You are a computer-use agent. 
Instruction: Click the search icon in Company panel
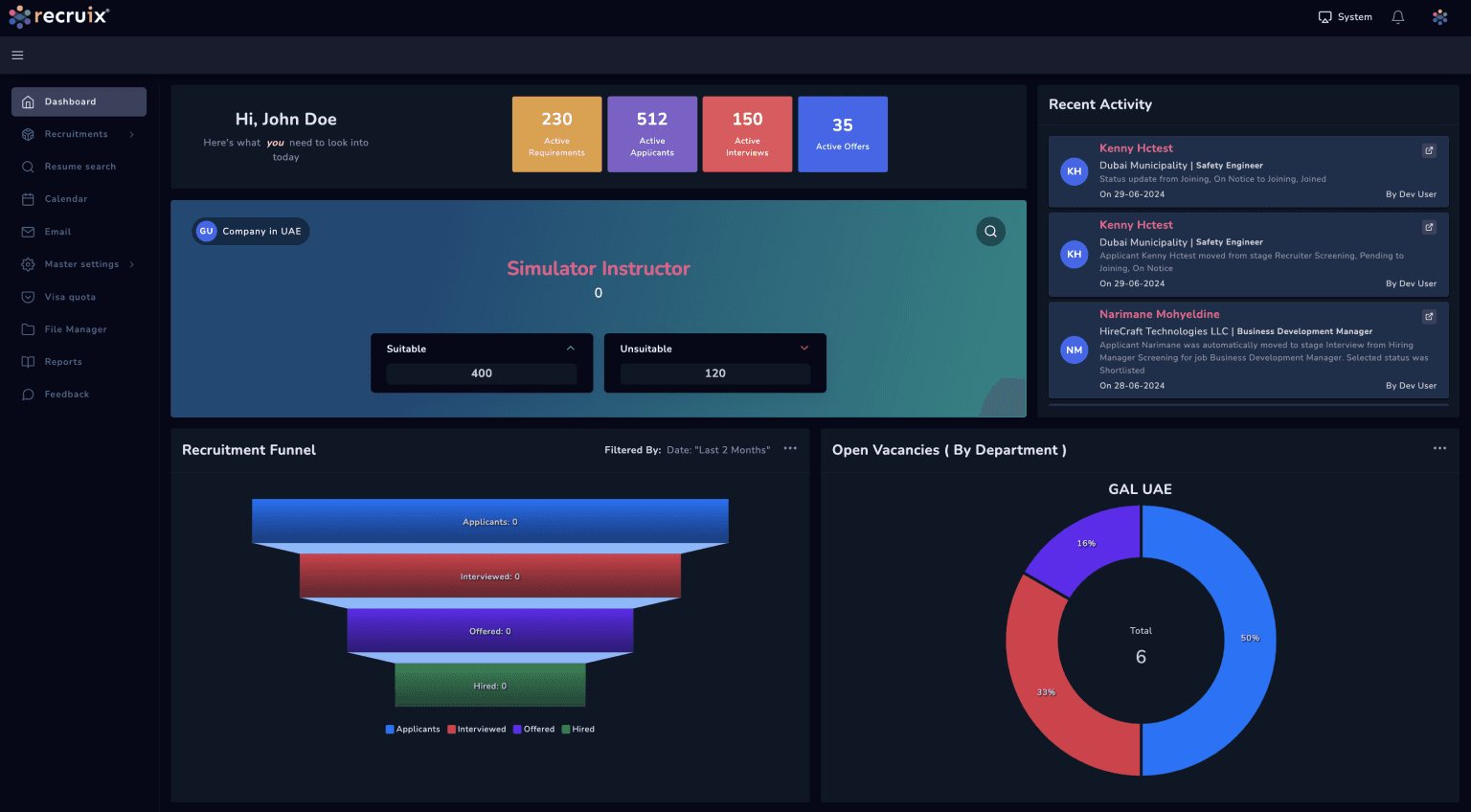[x=990, y=232]
